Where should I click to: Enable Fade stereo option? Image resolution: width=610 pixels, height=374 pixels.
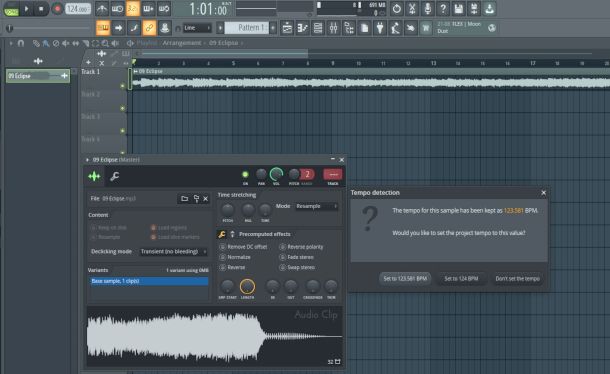[x=297, y=257]
